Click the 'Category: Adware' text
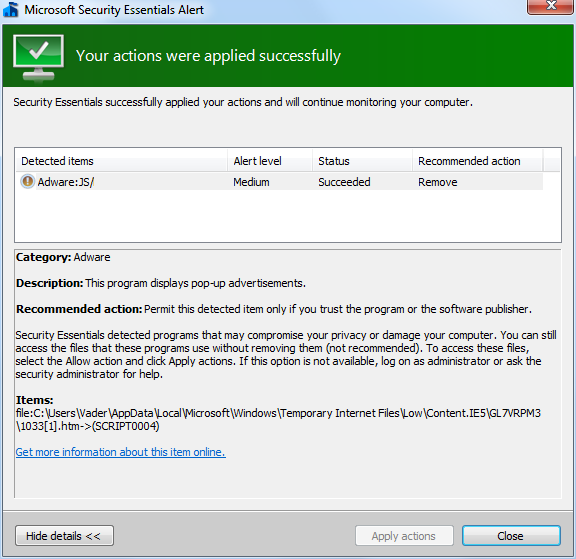576x559 pixels. 63,257
